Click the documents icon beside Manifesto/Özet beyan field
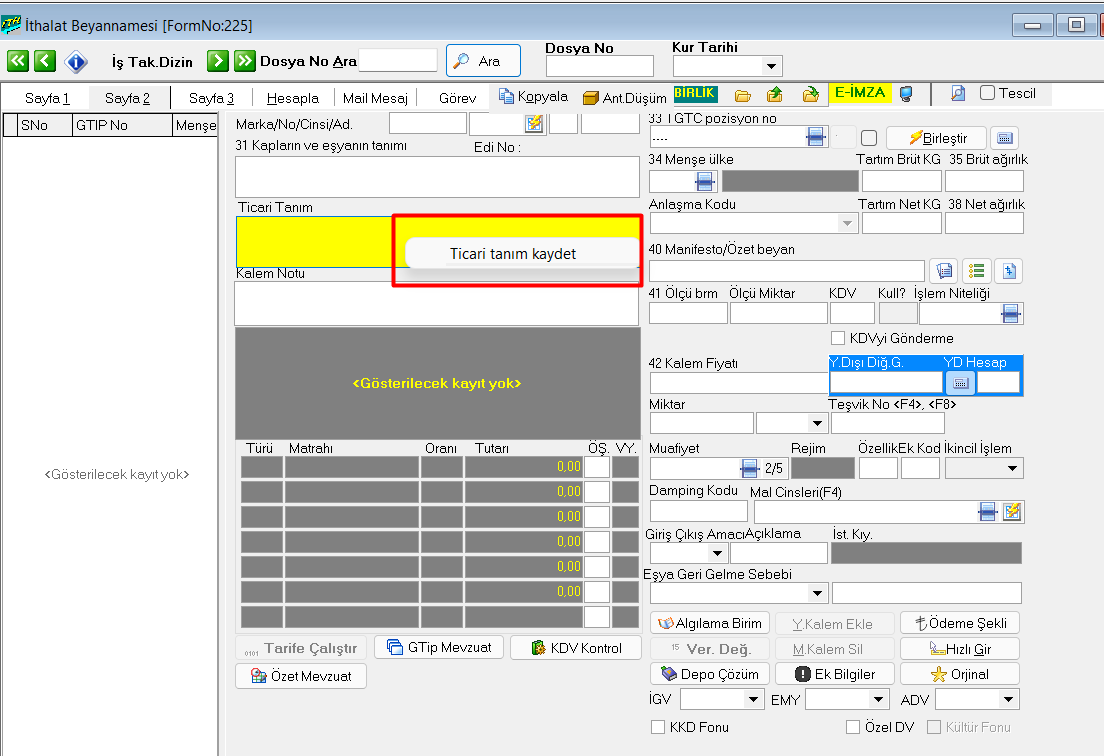 (x=944, y=271)
